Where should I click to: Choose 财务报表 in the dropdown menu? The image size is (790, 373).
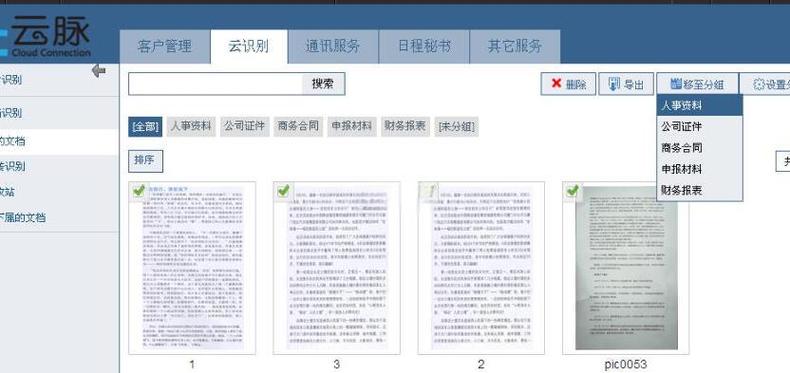pos(699,190)
